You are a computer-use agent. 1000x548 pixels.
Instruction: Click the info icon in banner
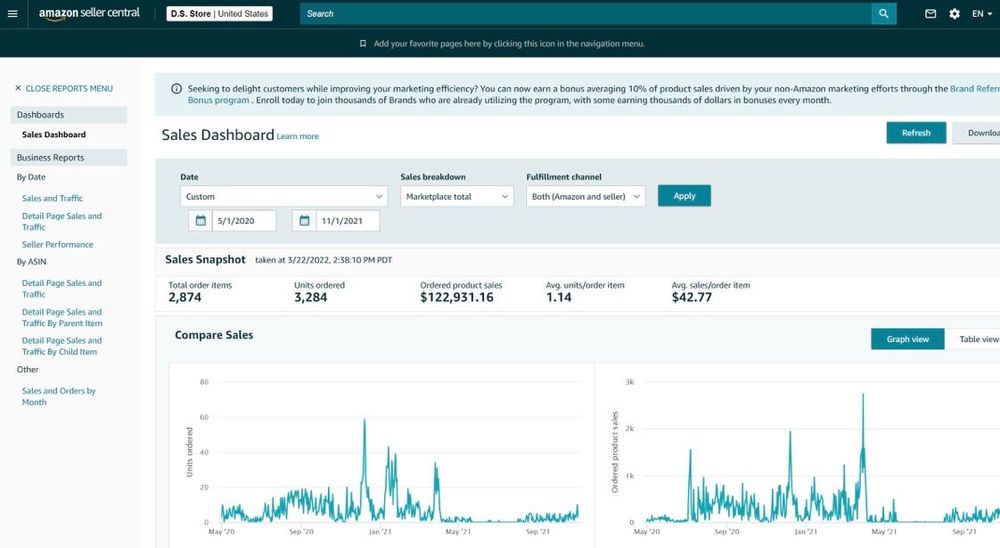176,89
